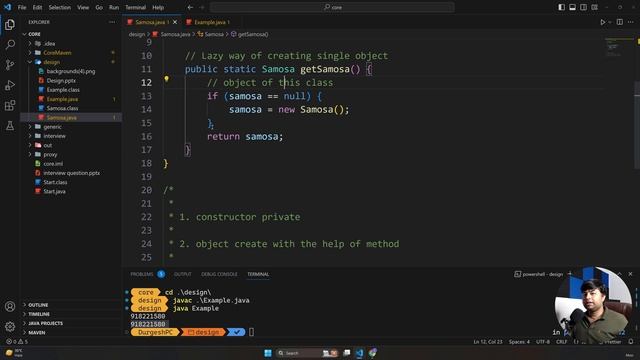
Task: Change encoding via UTF-8 status item
Action: pyautogui.click(x=543, y=342)
